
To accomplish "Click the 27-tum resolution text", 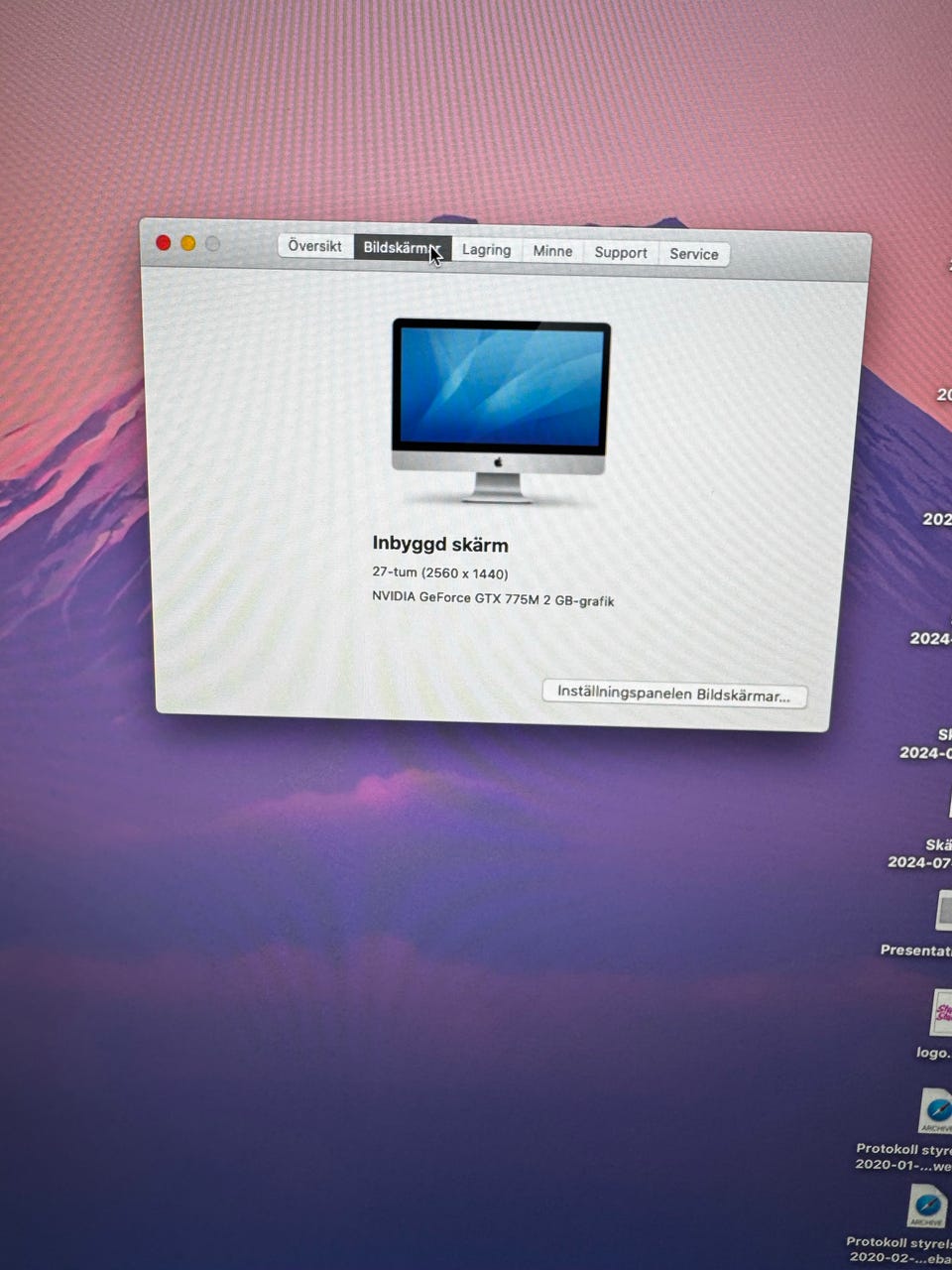I will coord(440,573).
